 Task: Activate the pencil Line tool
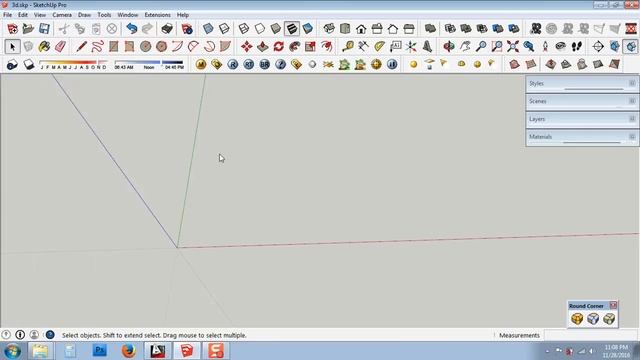(81, 47)
